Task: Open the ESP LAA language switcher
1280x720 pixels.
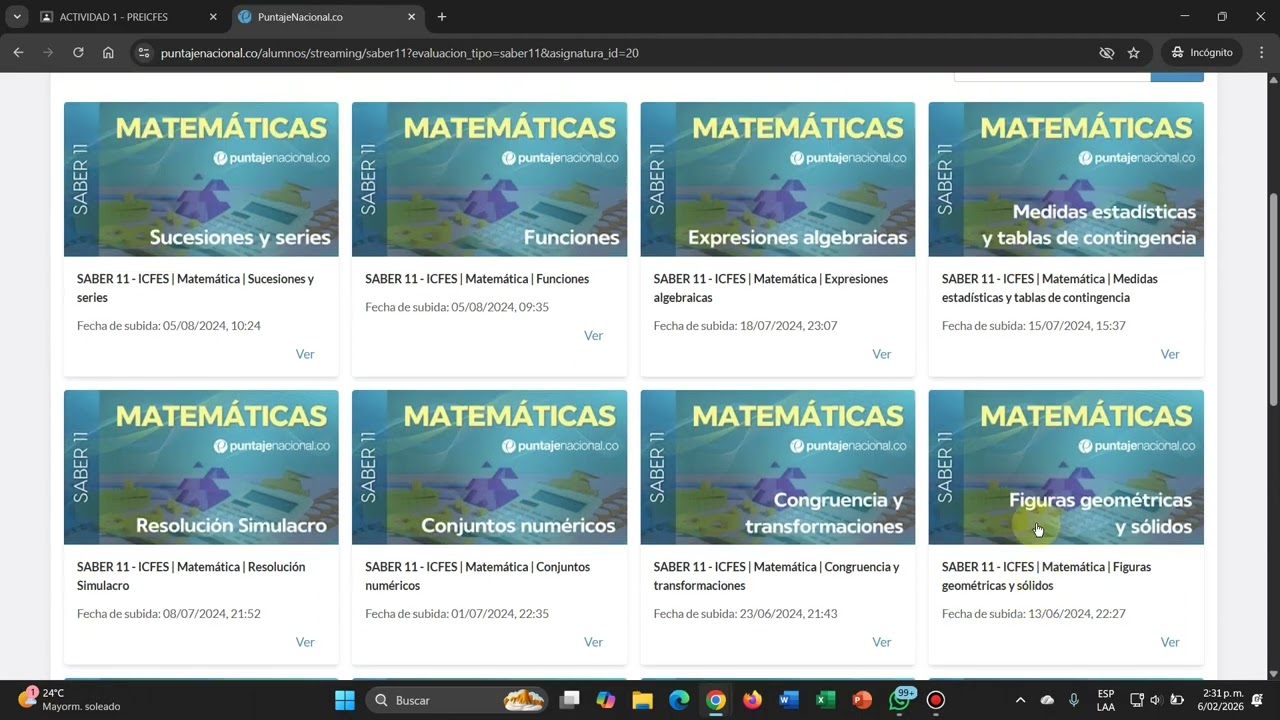Action: 1106,700
